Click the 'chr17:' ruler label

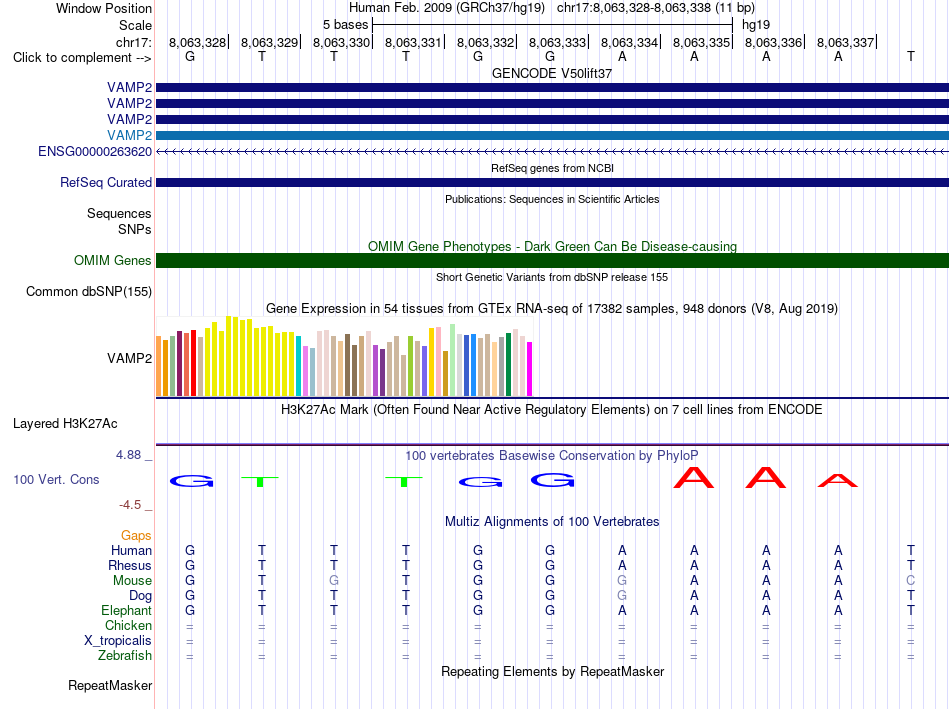point(133,42)
